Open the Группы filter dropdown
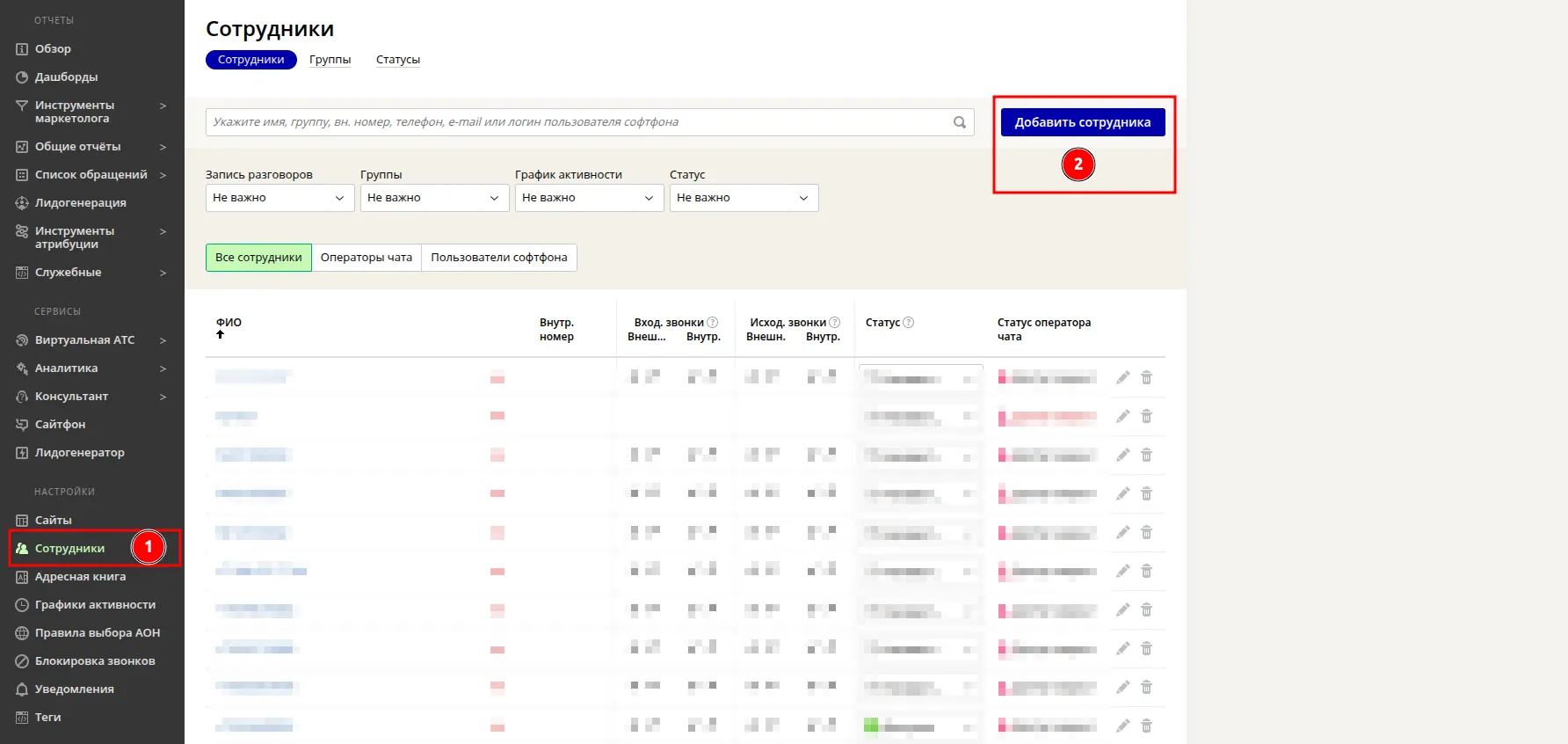This screenshot has height=744, width=1568. pyautogui.click(x=434, y=198)
